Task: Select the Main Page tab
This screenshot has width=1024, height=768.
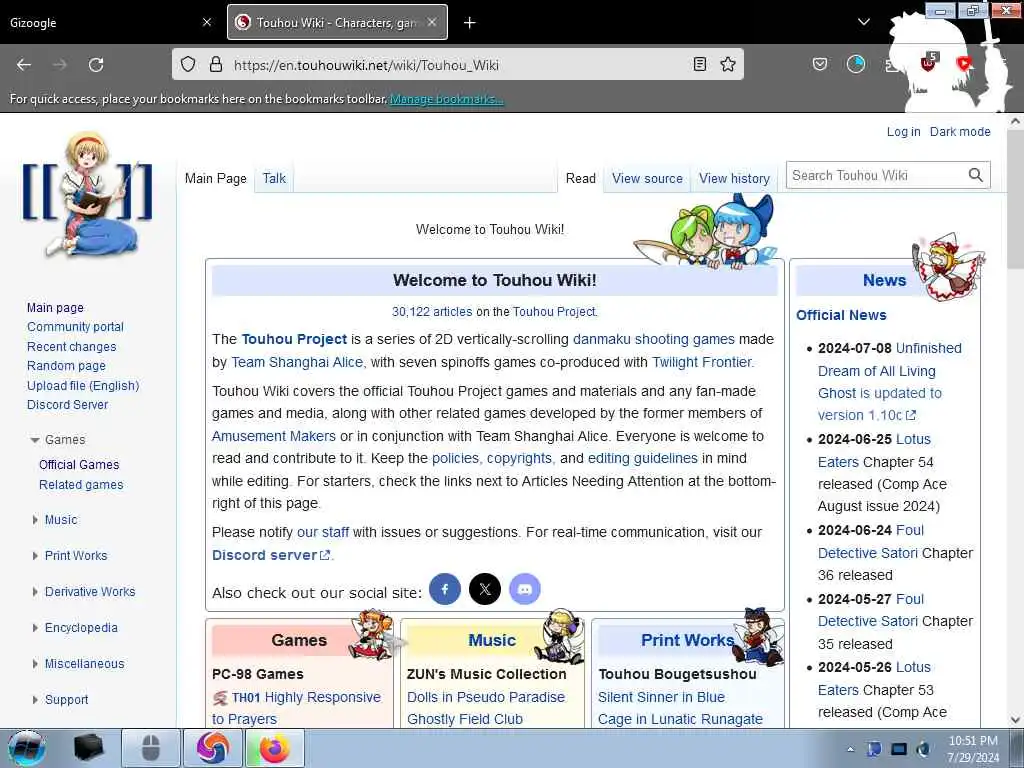Action: 216,178
